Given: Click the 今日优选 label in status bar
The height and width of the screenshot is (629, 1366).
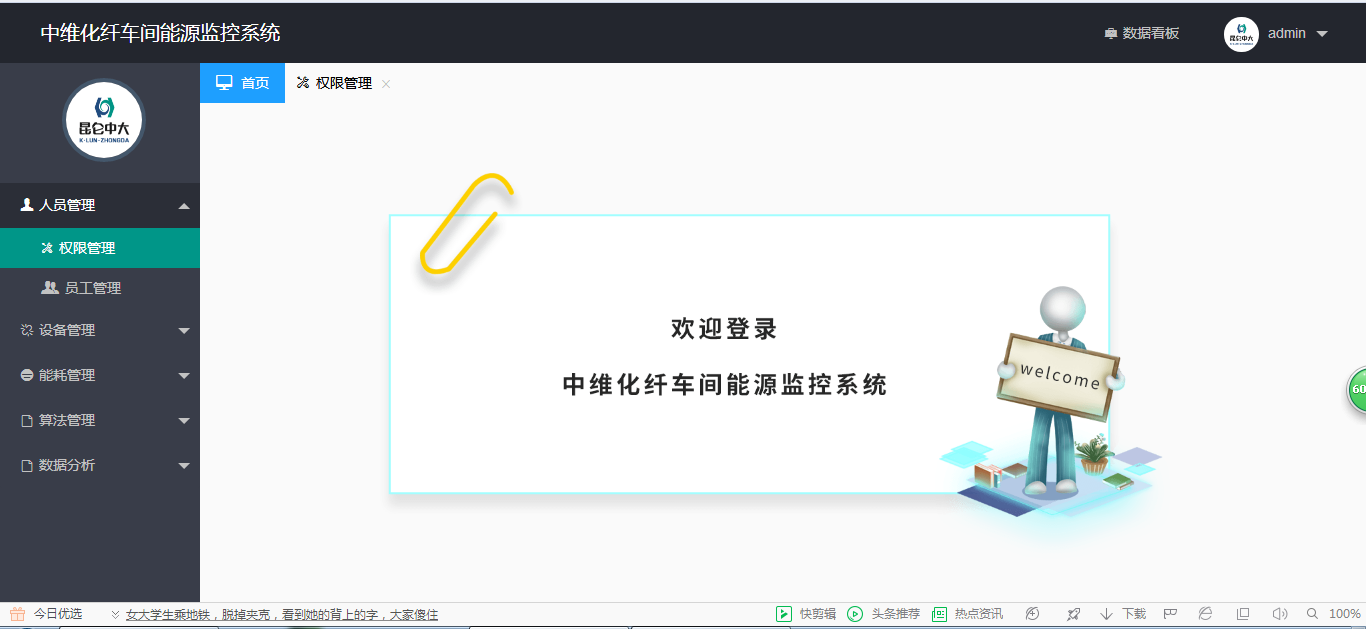Looking at the screenshot, I should (x=58, y=614).
